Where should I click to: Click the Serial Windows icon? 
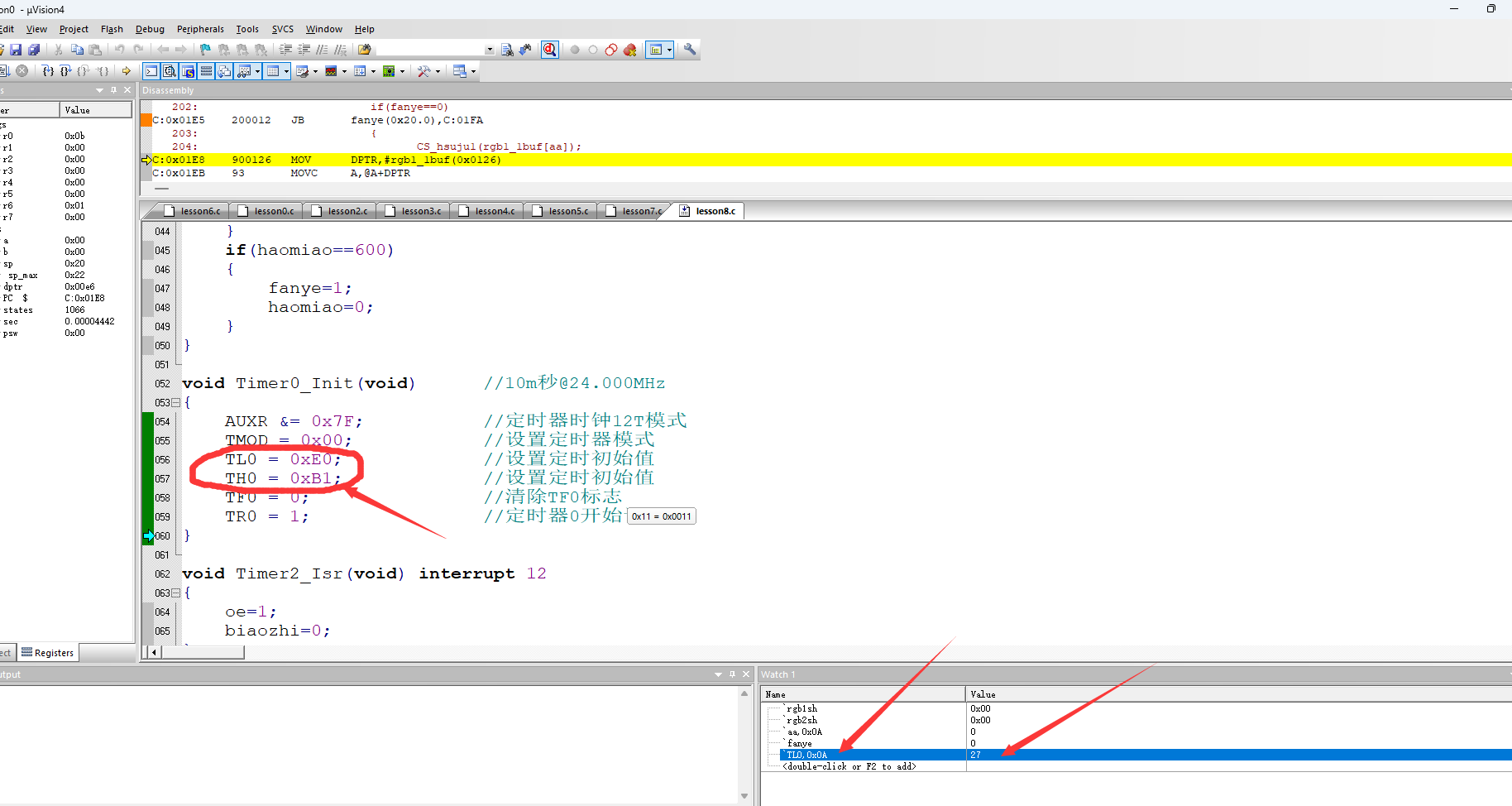click(303, 71)
